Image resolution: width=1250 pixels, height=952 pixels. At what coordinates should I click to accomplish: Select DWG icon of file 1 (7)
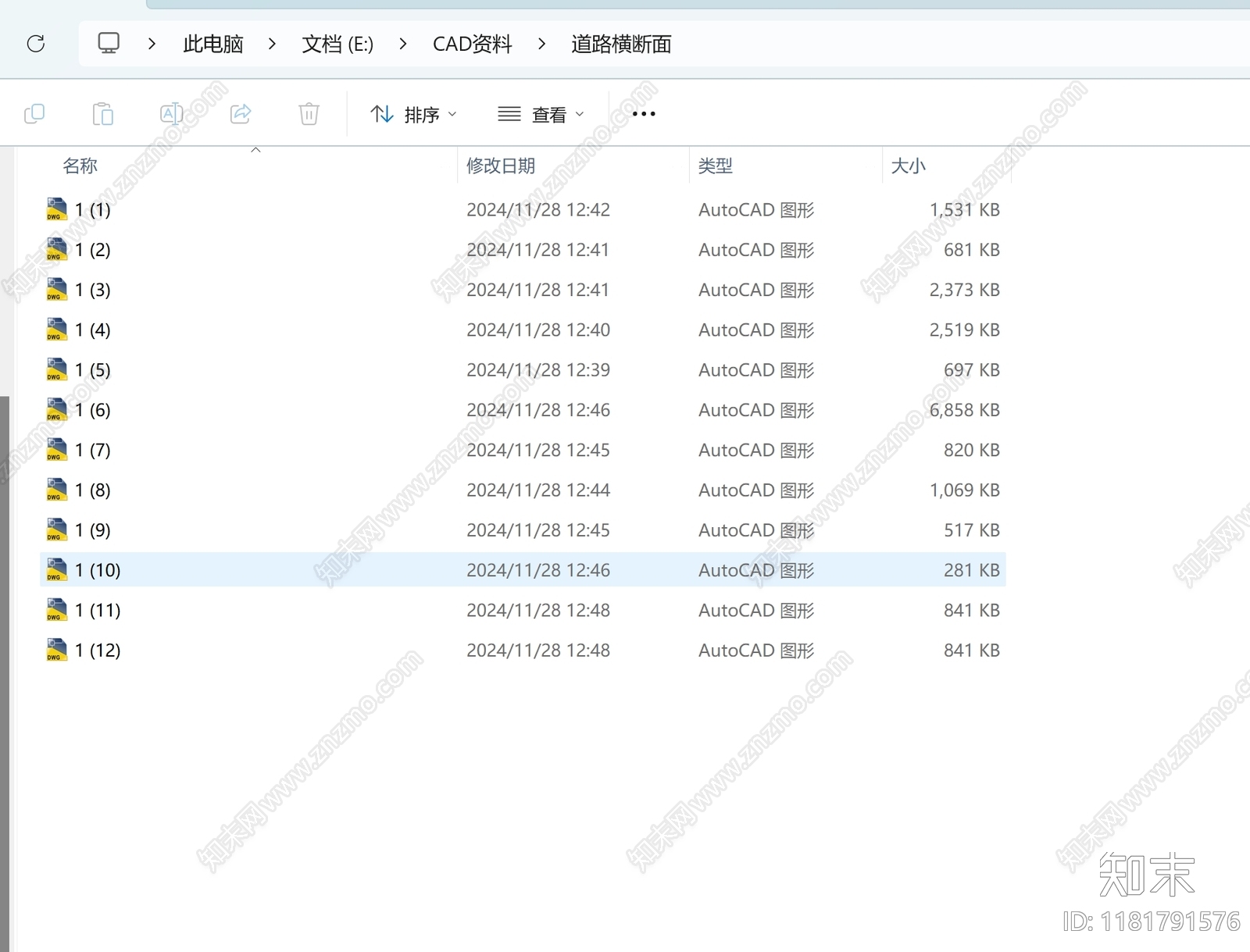point(56,450)
